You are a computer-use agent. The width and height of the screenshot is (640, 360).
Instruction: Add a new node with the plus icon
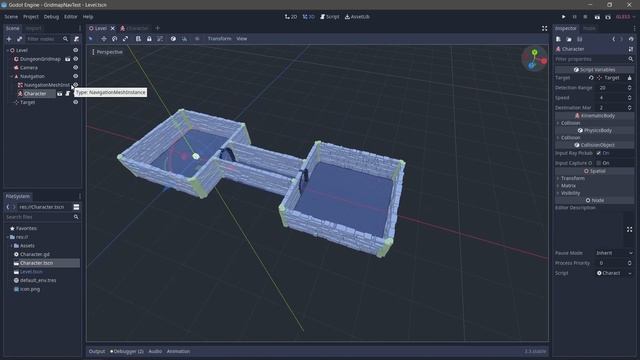tap(9, 39)
